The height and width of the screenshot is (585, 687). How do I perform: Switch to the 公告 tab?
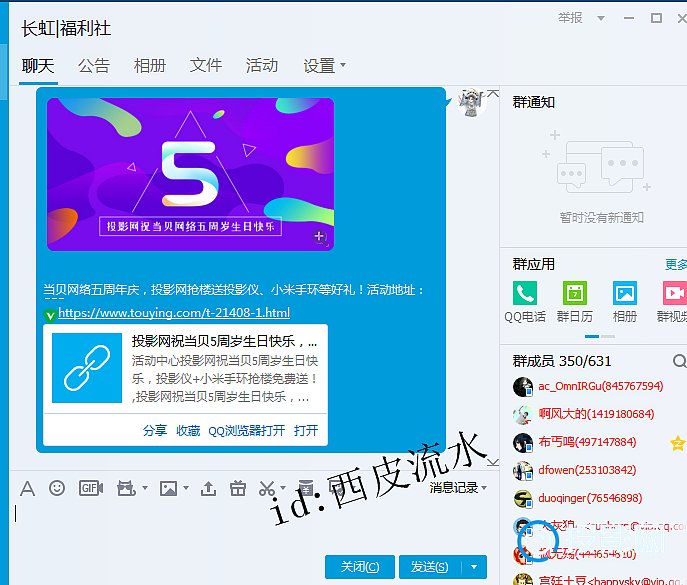coord(94,65)
